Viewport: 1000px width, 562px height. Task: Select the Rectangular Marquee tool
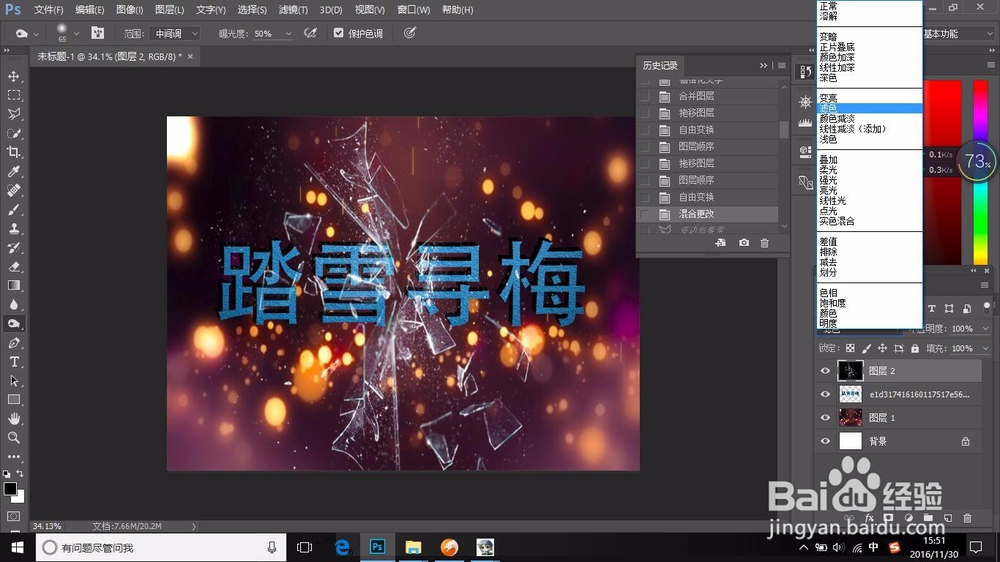coord(13,96)
